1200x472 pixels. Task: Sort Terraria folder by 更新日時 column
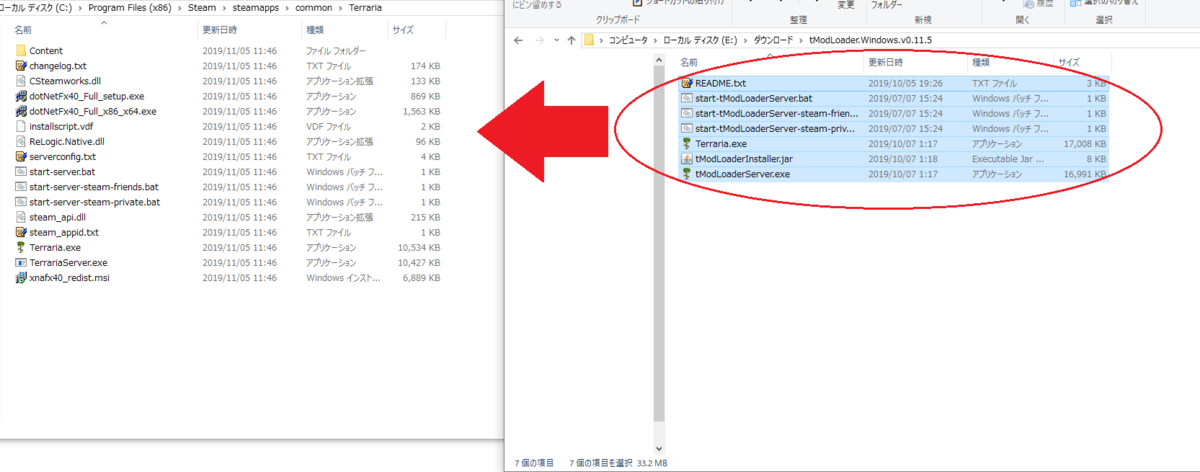click(x=221, y=30)
